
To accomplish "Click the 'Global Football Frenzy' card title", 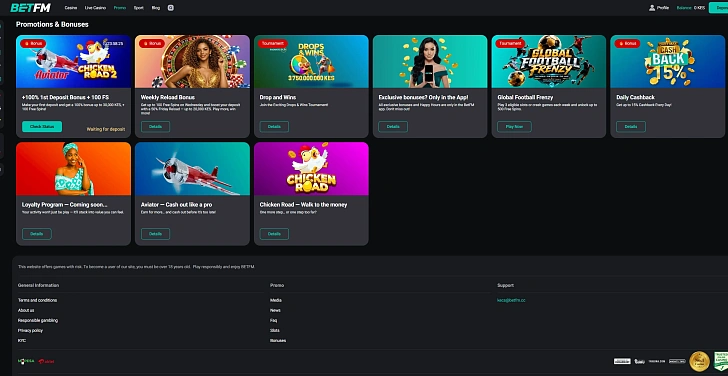I will [x=525, y=97].
